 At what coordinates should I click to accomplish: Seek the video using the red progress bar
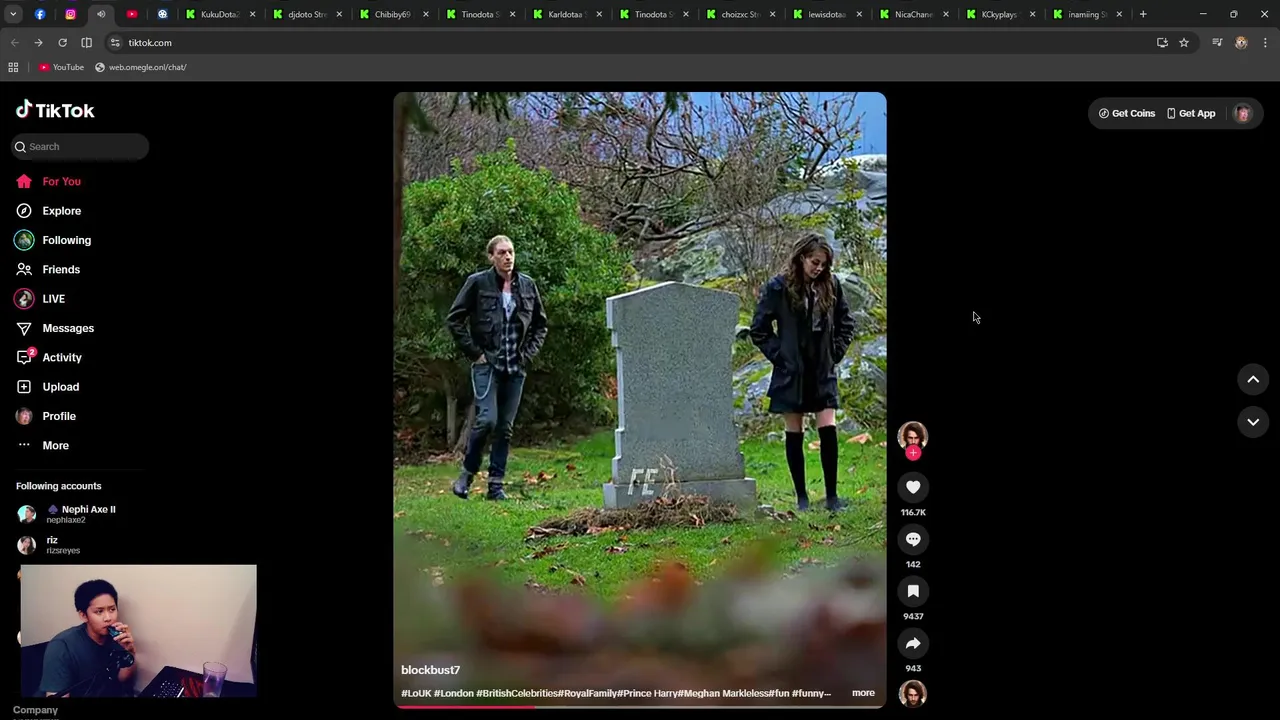(x=640, y=706)
